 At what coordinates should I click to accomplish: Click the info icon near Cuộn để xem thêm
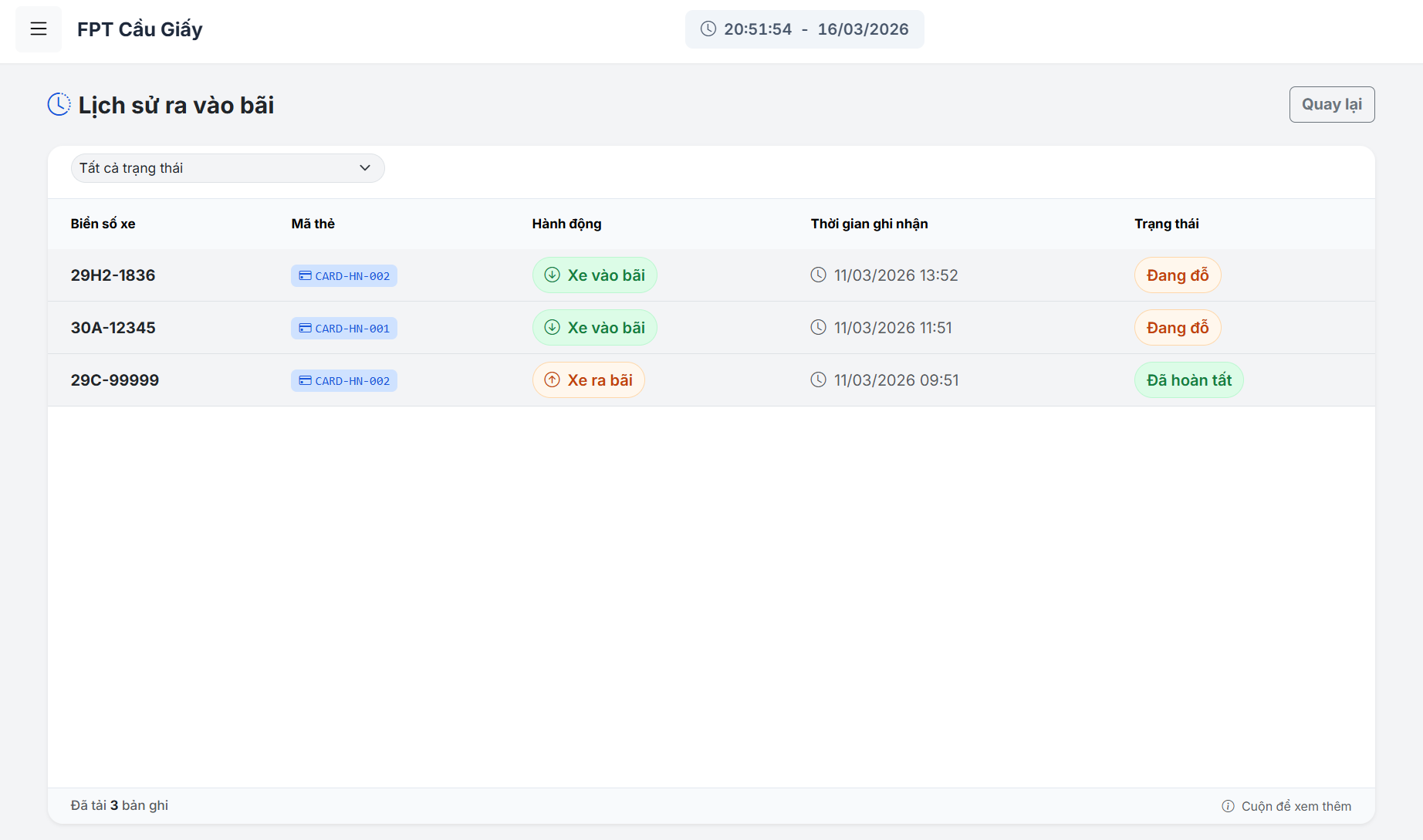[x=1228, y=806]
